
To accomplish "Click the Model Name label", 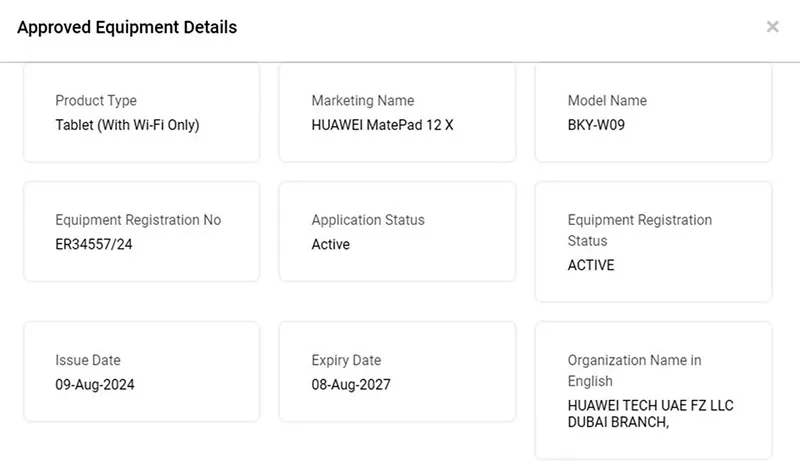I will pyautogui.click(x=607, y=101).
